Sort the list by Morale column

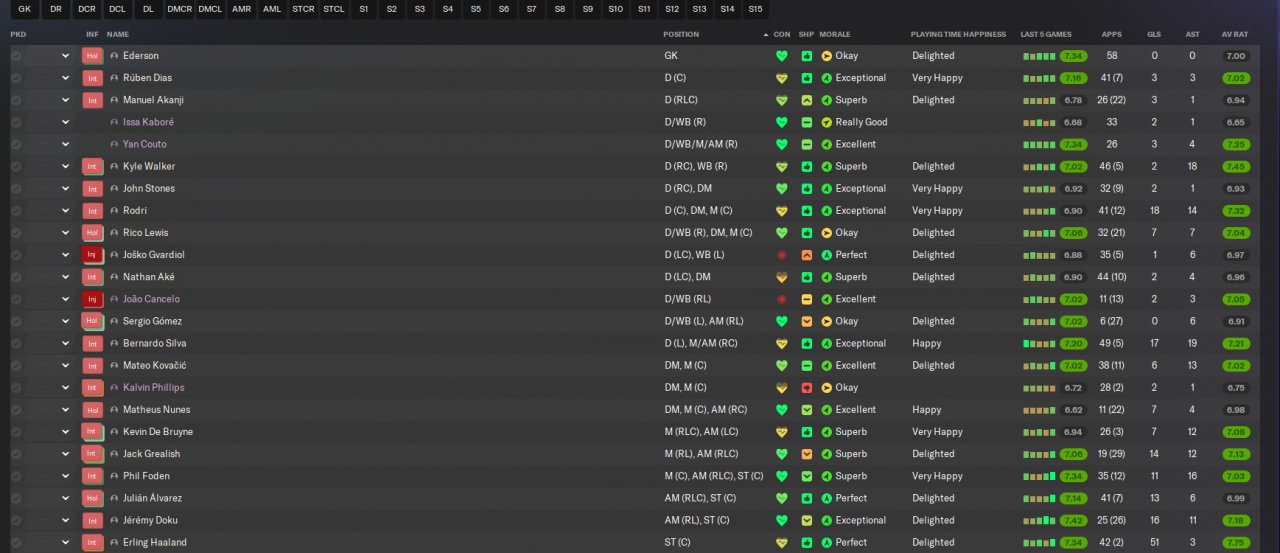click(x=834, y=34)
